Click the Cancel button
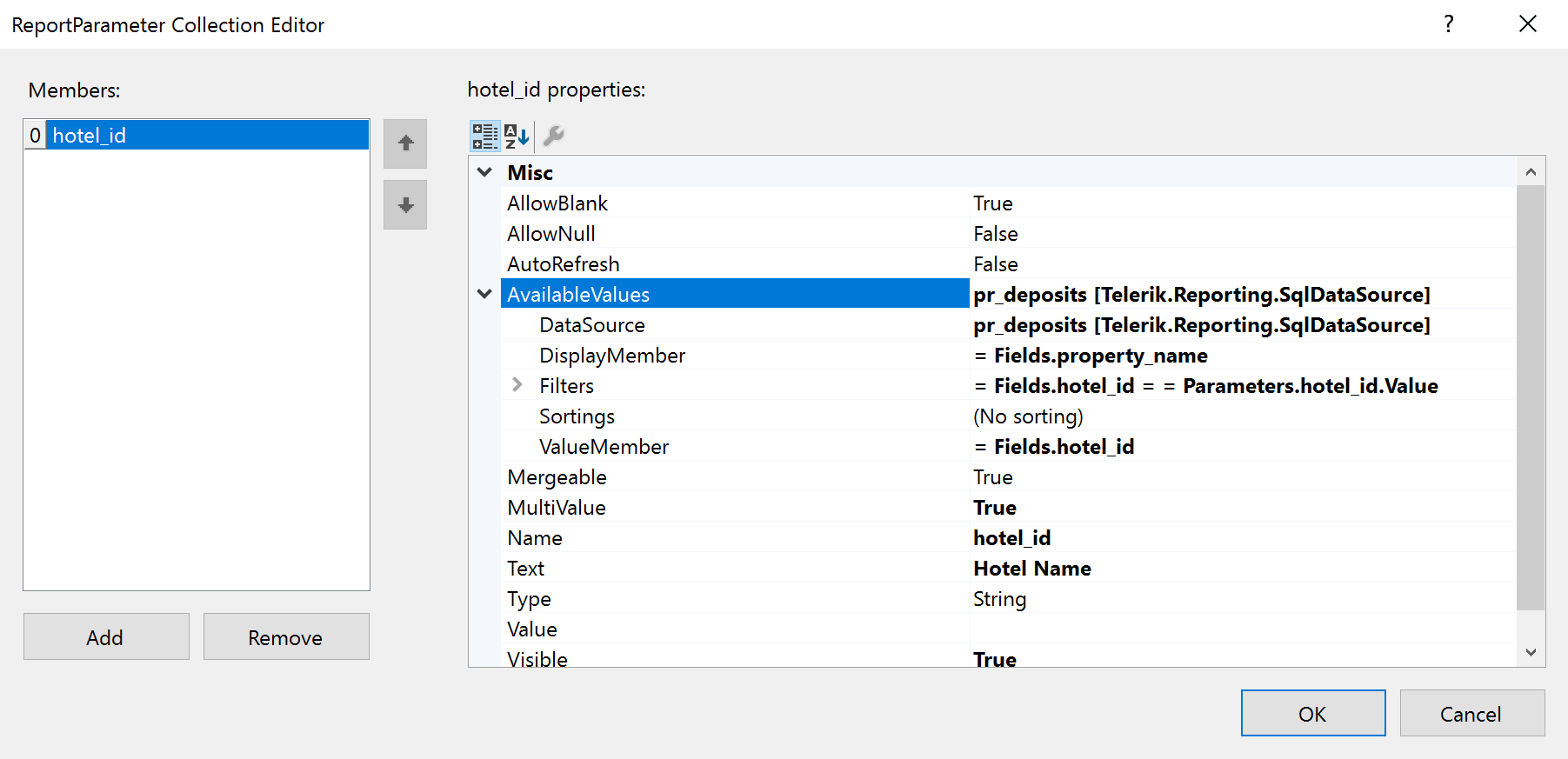 [1471, 714]
